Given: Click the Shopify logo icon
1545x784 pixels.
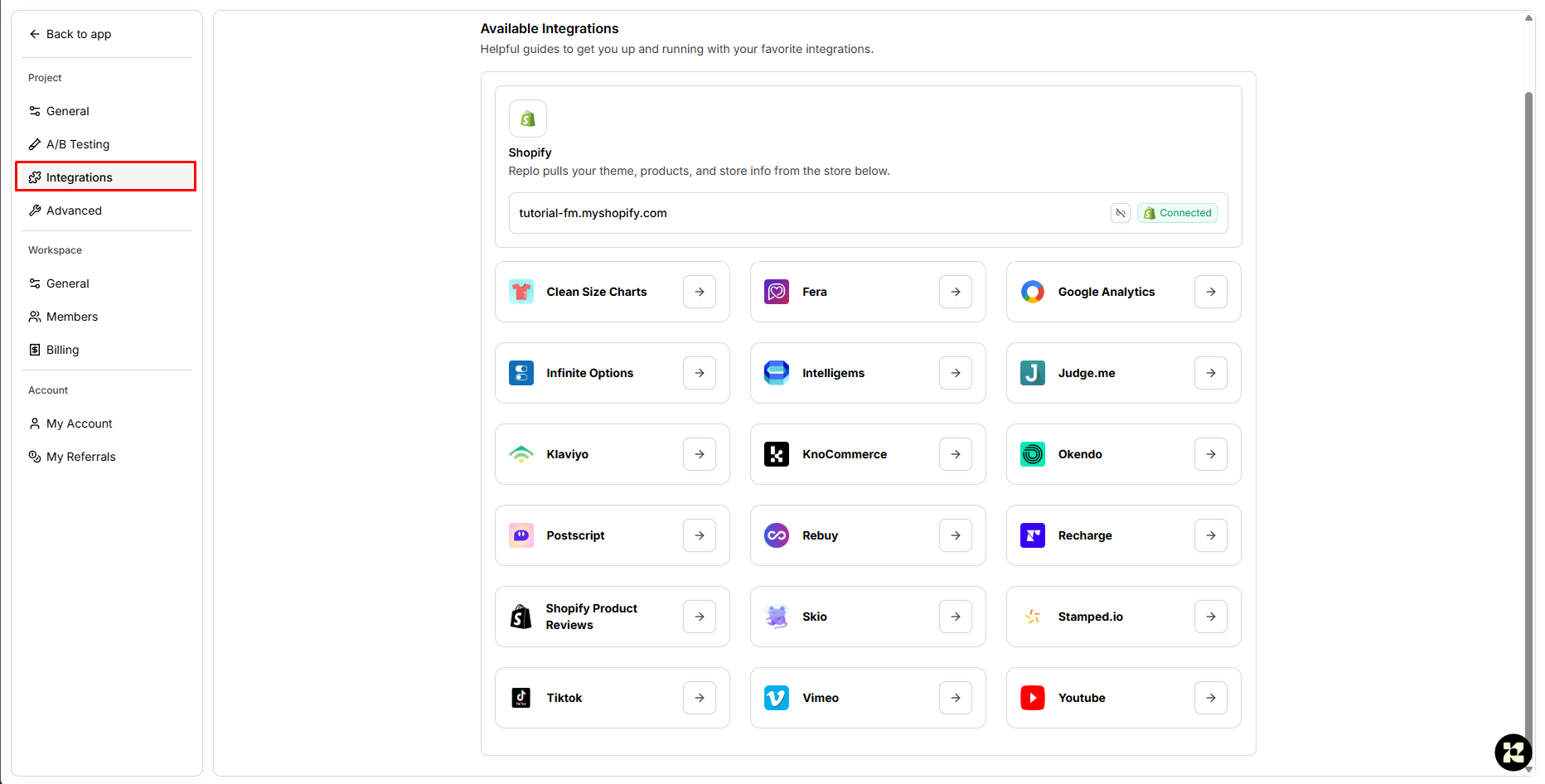Looking at the screenshot, I should point(528,119).
